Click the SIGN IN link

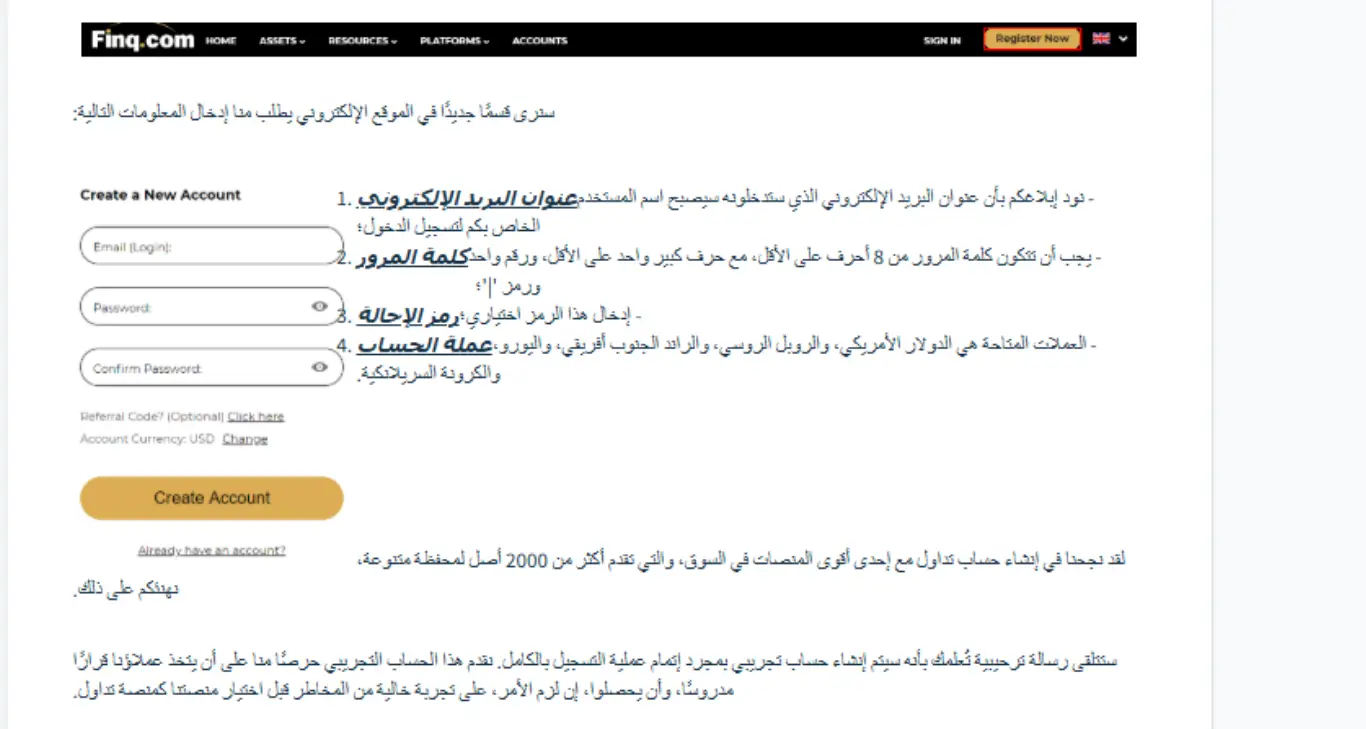[942, 41]
